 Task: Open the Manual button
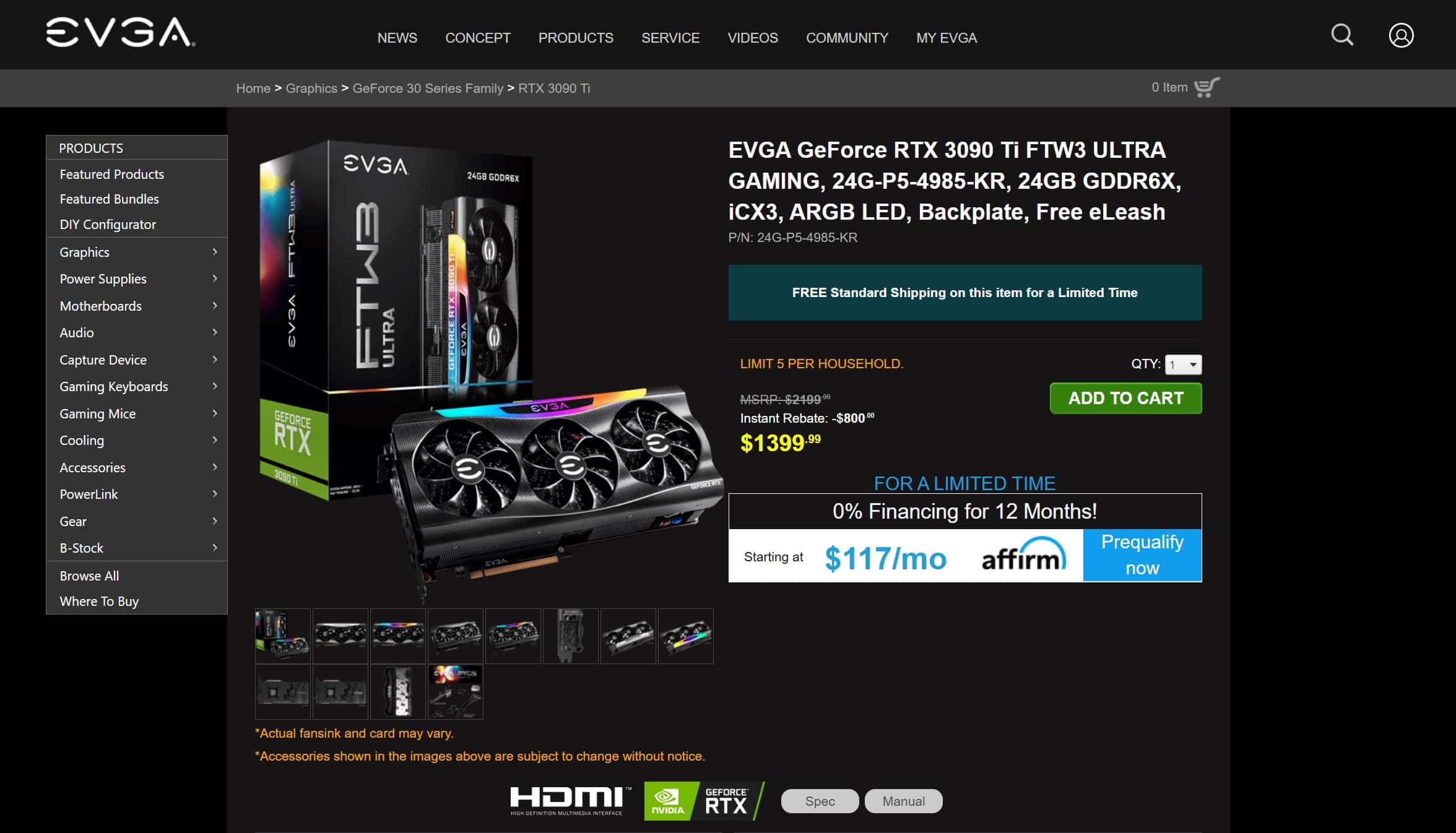(x=903, y=801)
